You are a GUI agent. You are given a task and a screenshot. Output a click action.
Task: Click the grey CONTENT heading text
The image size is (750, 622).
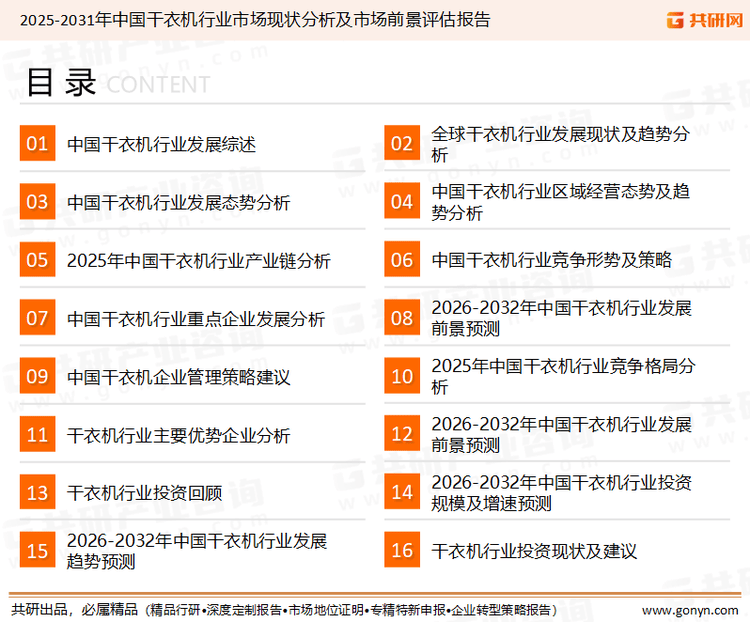point(158,85)
